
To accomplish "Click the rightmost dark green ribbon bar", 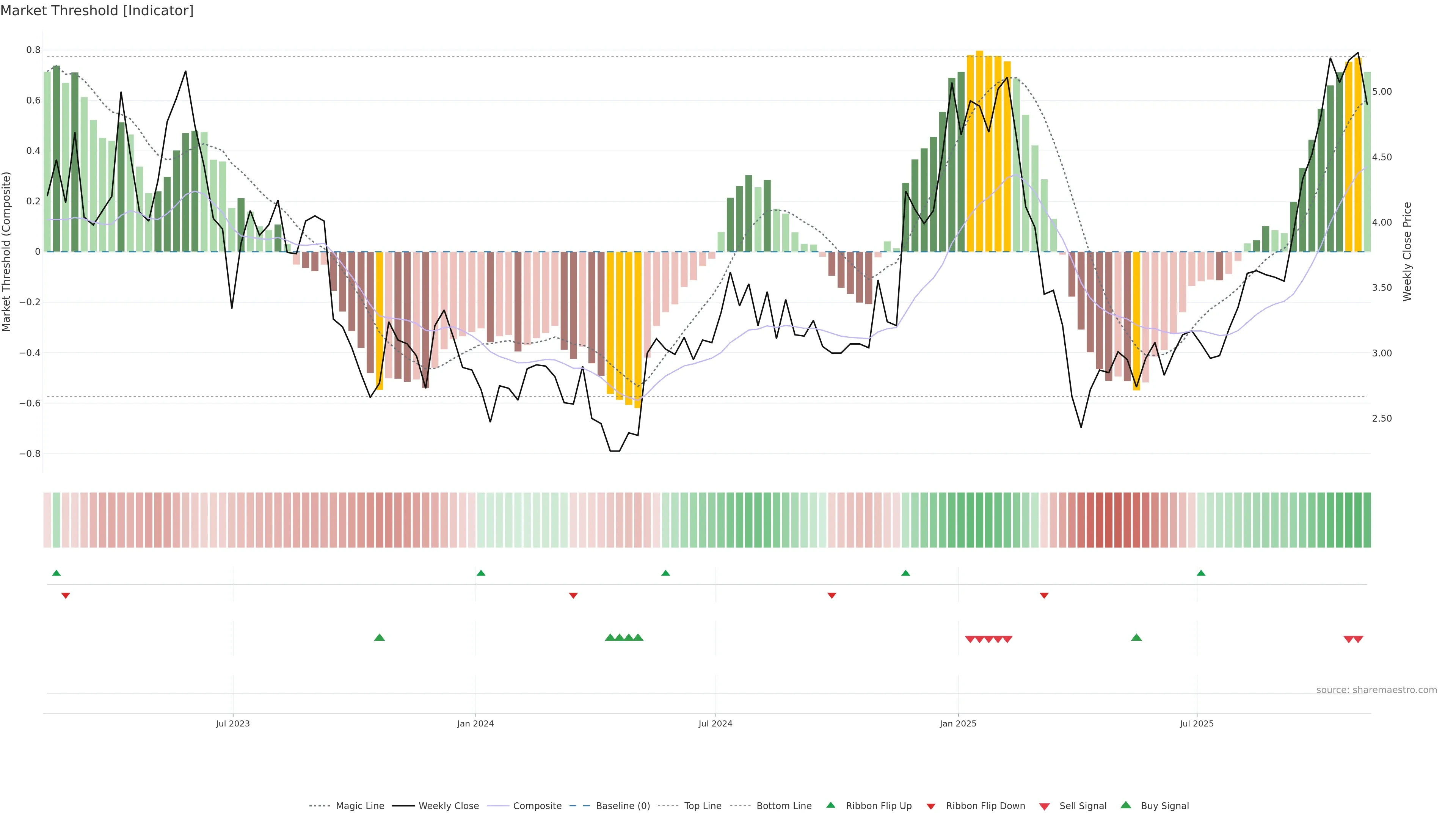I will pyautogui.click(x=1367, y=520).
